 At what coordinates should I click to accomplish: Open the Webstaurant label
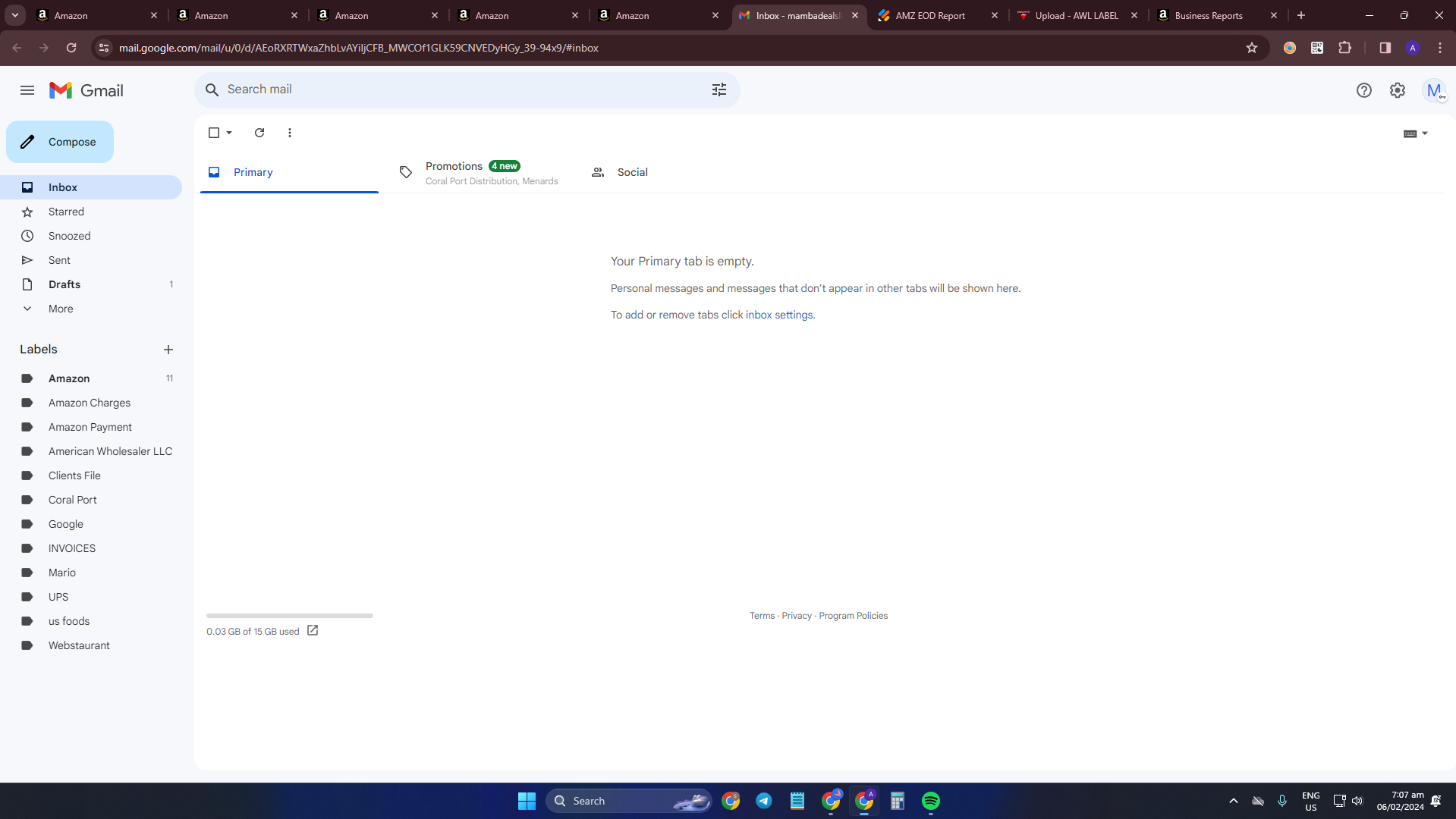tap(91, 645)
